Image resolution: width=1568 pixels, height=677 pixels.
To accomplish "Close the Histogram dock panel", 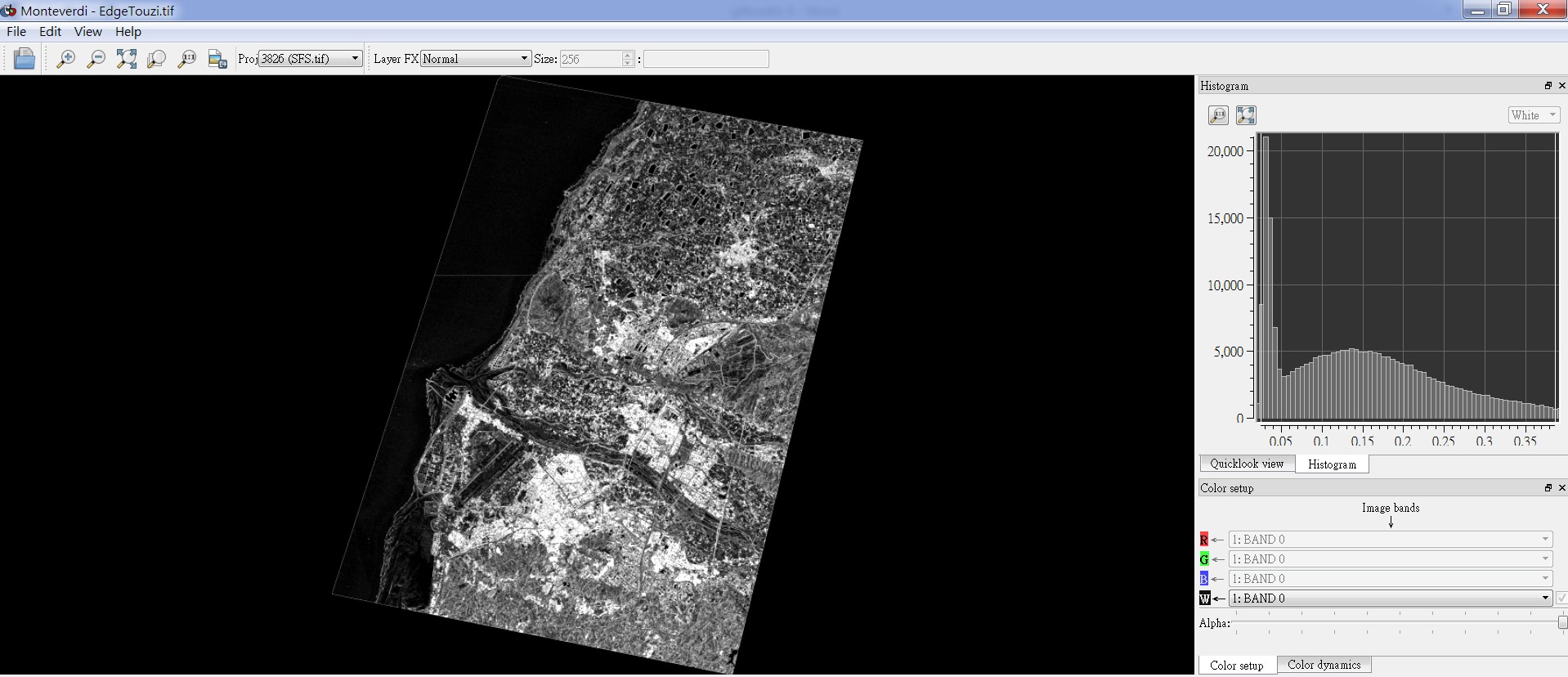I will tap(1561, 86).
